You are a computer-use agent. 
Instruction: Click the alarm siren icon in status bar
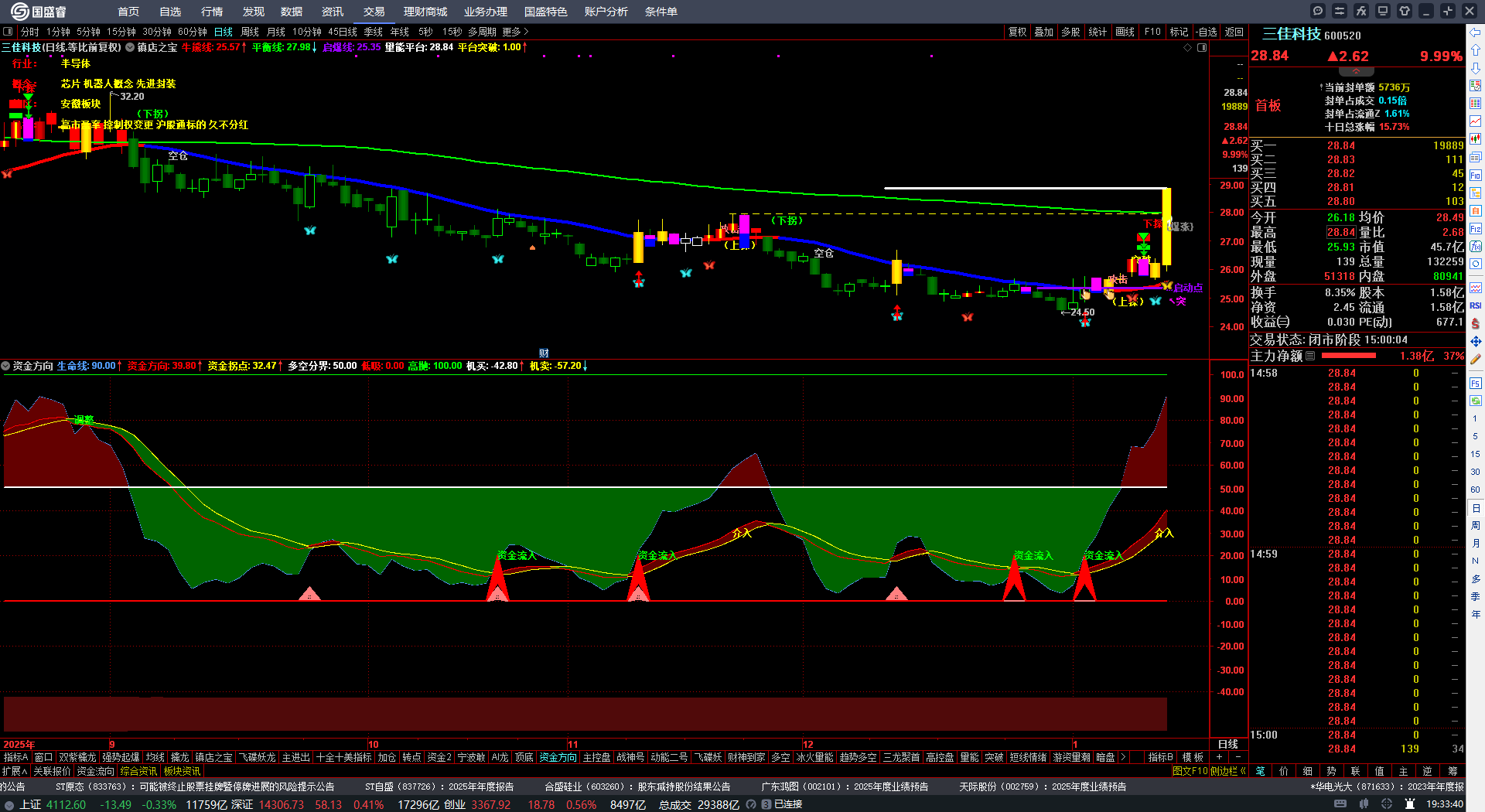(x=1410, y=804)
